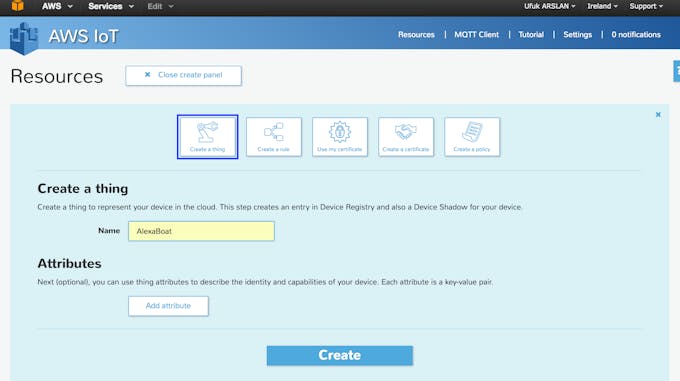Go to the Resources nav link
The image size is (680, 381).
pos(416,35)
